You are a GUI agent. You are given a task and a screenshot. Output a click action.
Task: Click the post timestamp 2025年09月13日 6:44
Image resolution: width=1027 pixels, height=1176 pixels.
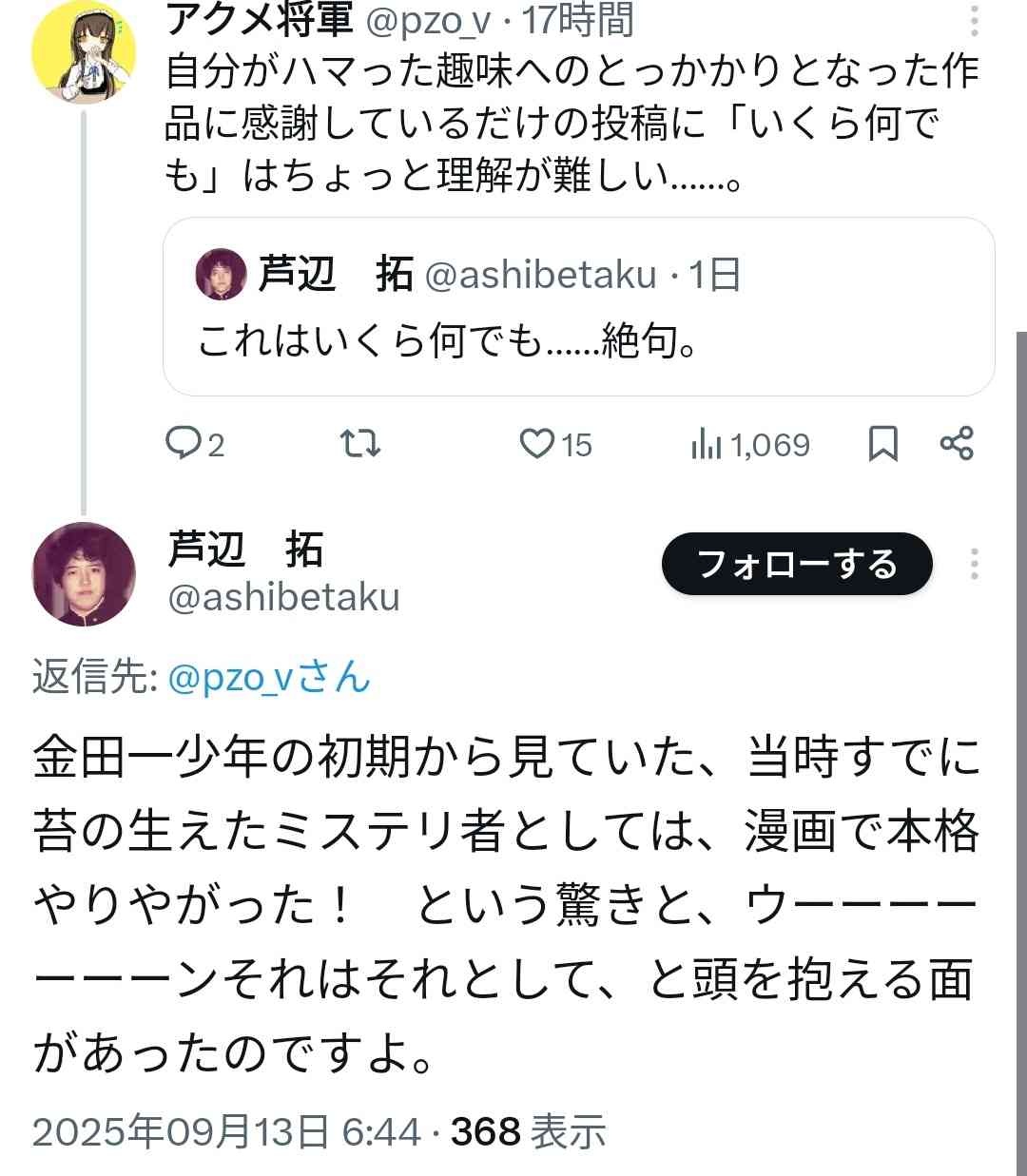[x=226, y=1131]
